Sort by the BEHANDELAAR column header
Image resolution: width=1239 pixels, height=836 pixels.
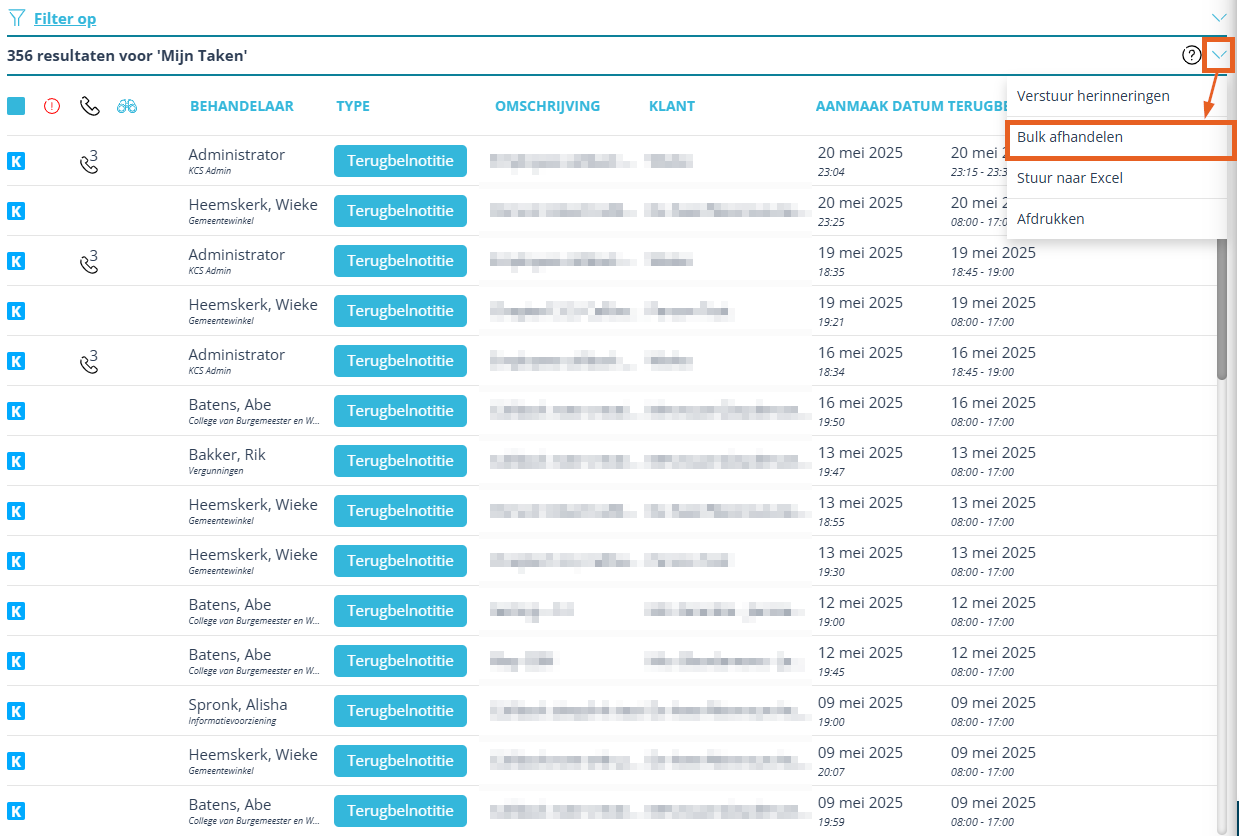(x=242, y=106)
